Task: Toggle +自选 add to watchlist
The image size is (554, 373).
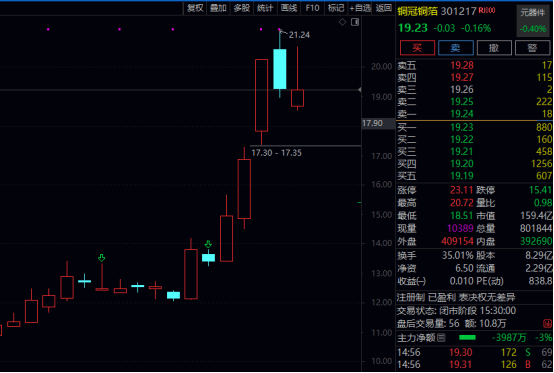Action: 360,8
